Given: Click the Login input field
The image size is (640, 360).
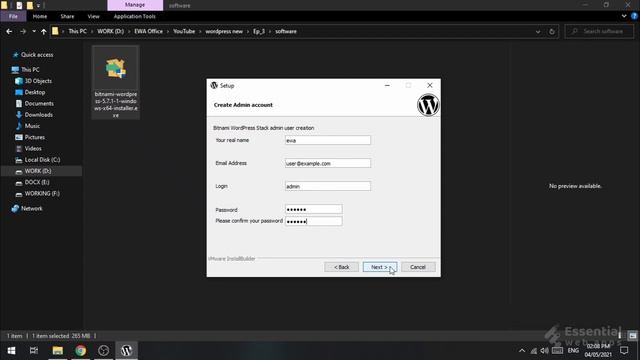Looking at the screenshot, I should [x=328, y=186].
